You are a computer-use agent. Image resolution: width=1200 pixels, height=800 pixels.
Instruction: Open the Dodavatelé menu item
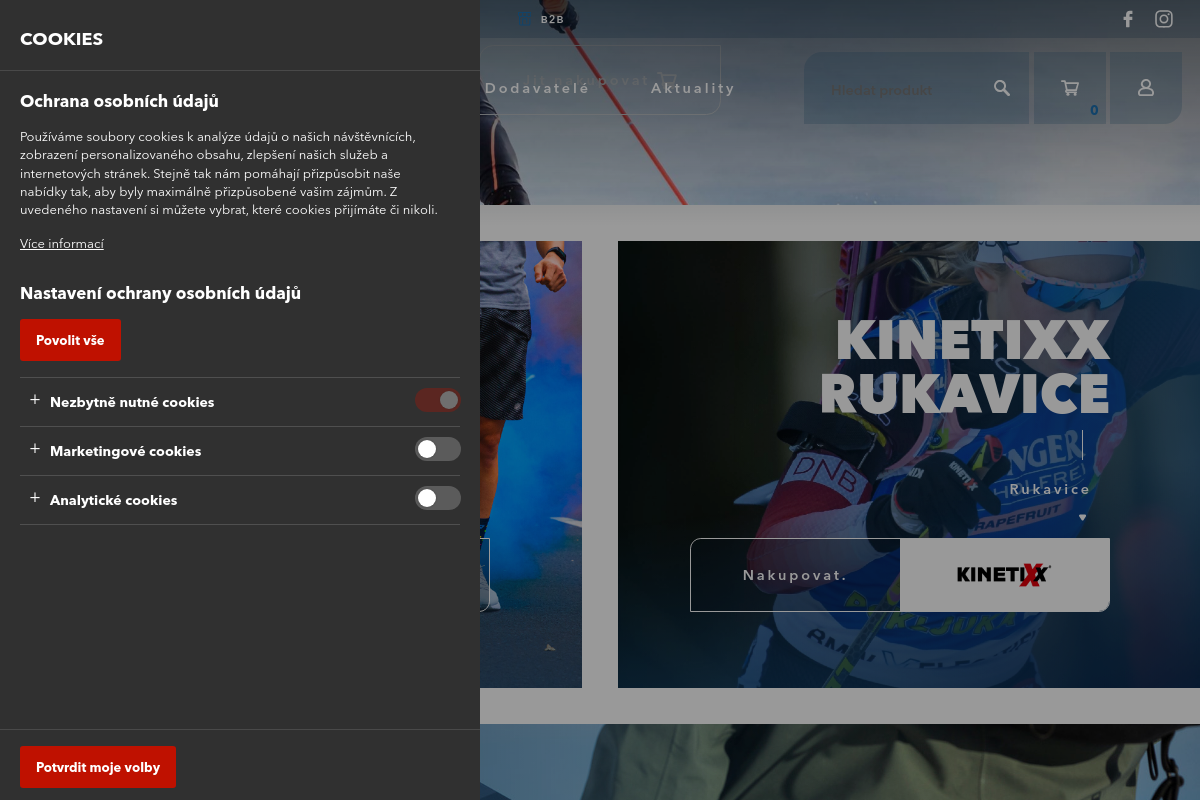(537, 88)
